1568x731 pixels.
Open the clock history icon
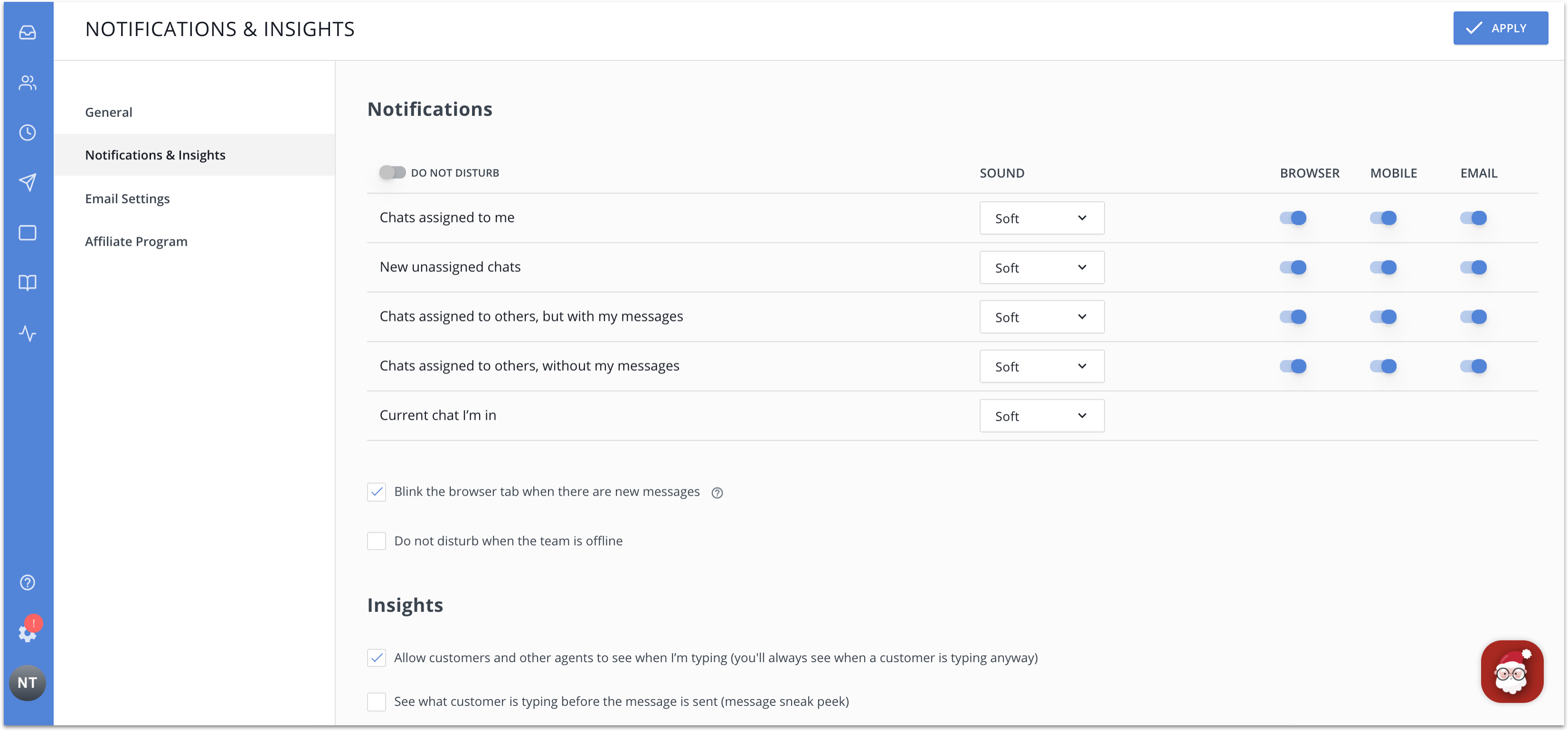point(28,133)
